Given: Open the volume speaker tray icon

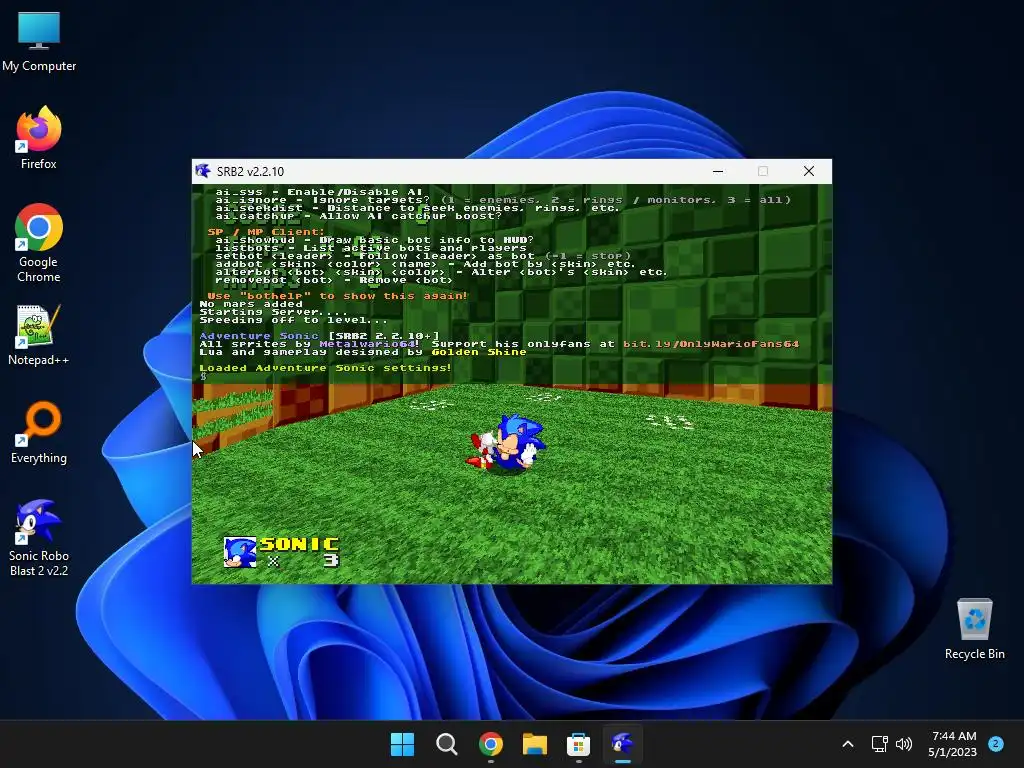Looking at the screenshot, I should 904,744.
